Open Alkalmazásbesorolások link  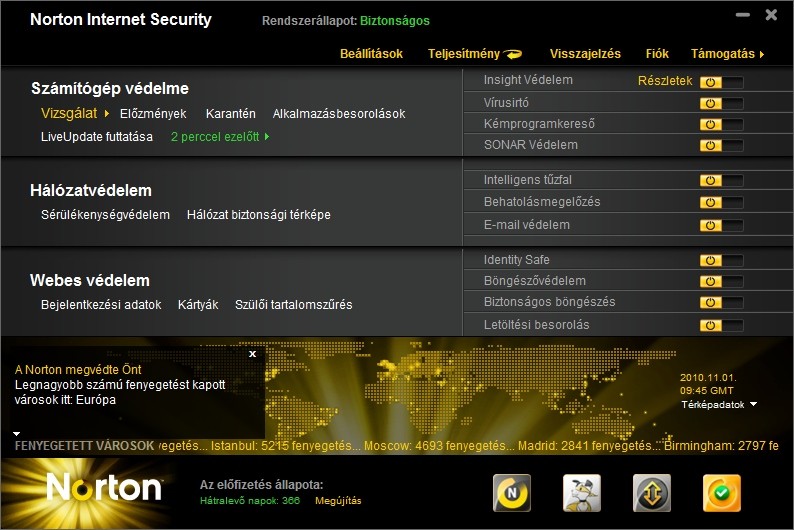[339, 113]
